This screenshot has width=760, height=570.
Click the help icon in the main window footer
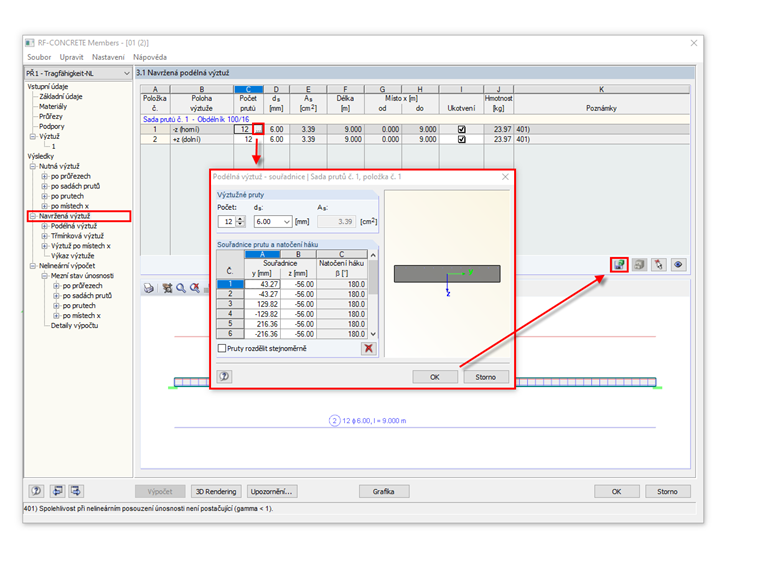(x=36, y=491)
